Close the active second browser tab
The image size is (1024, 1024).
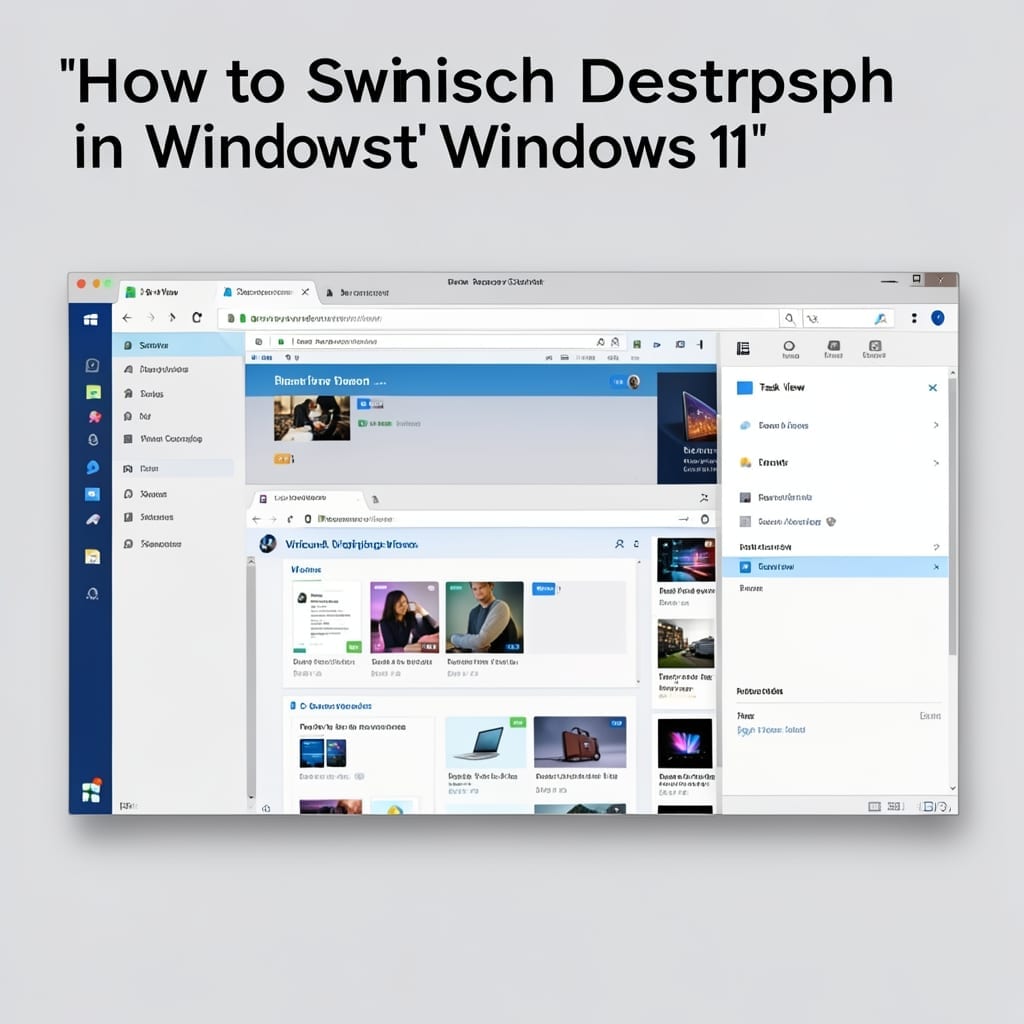305,292
